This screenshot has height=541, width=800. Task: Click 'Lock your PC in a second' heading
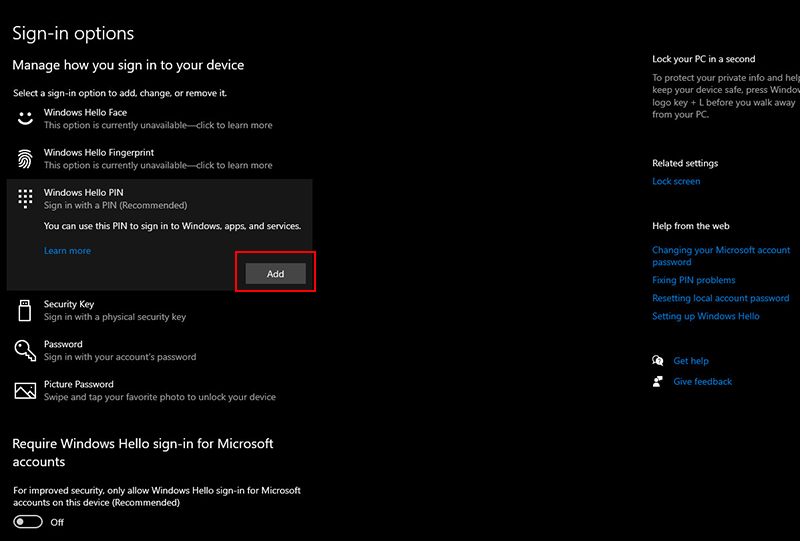click(x=704, y=59)
